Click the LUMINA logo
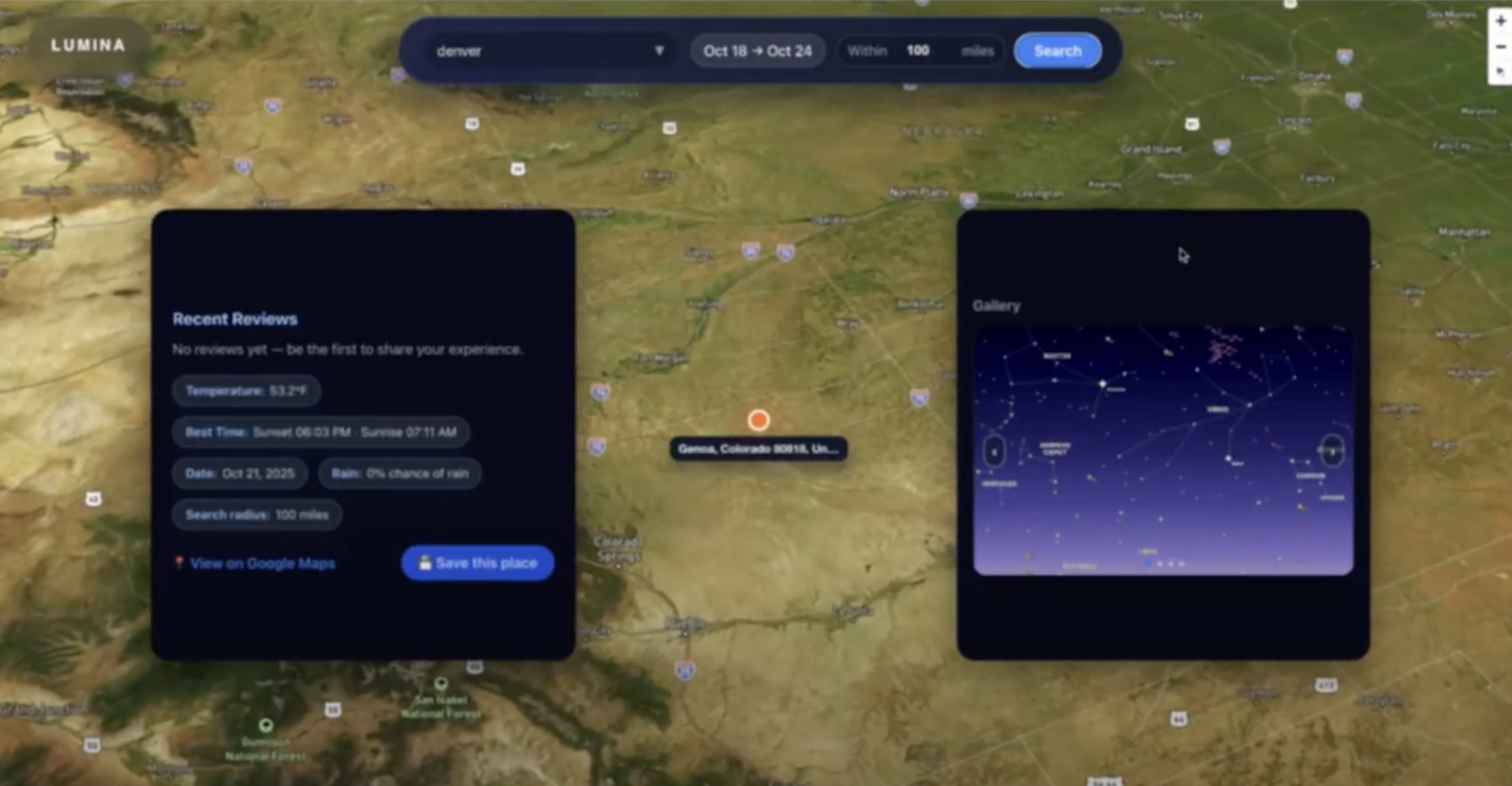This screenshot has width=1512, height=786. pyautogui.click(x=88, y=46)
